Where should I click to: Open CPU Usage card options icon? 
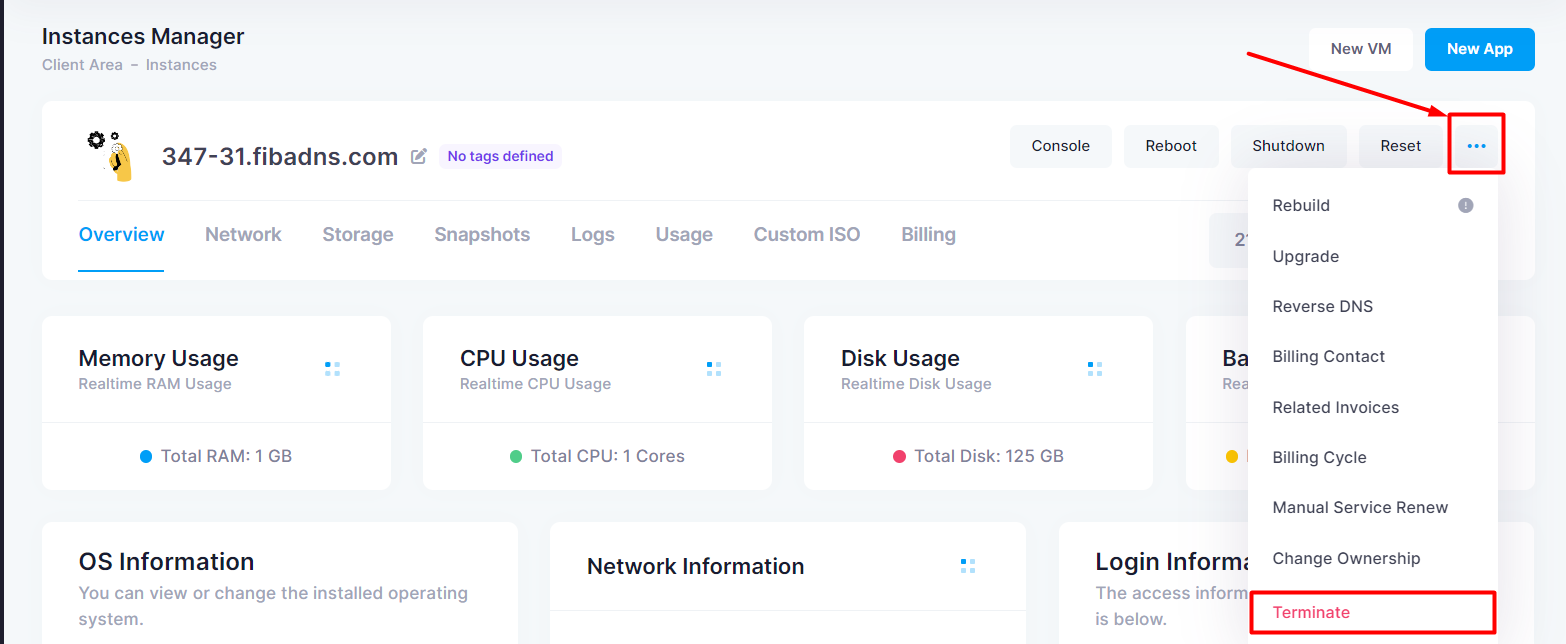point(714,369)
